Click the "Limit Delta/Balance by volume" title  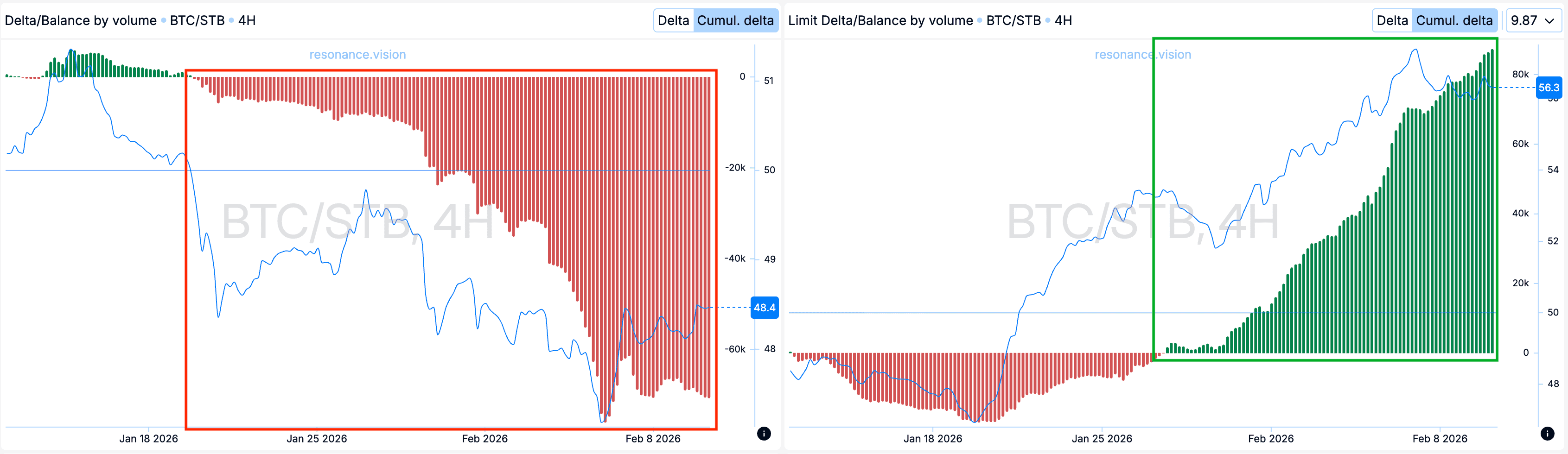pyautogui.click(x=880, y=21)
